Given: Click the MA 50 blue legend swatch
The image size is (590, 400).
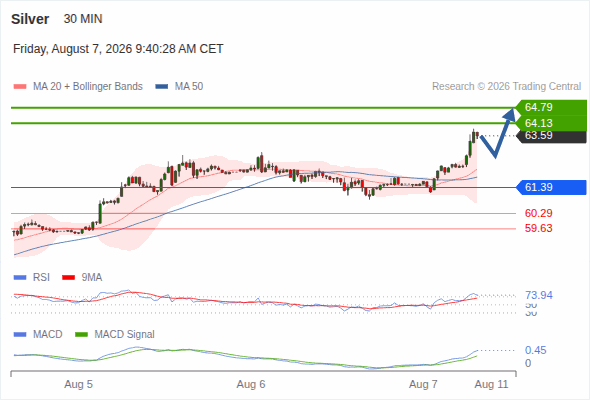Looking at the screenshot, I should coord(161,87).
